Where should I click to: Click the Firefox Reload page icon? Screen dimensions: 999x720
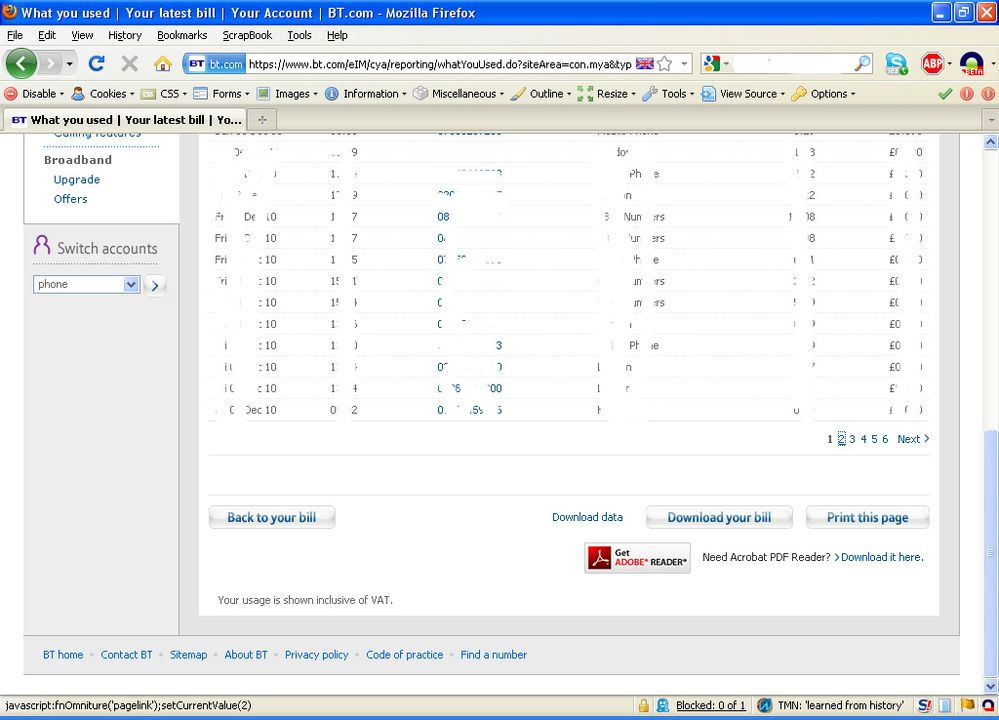point(97,64)
